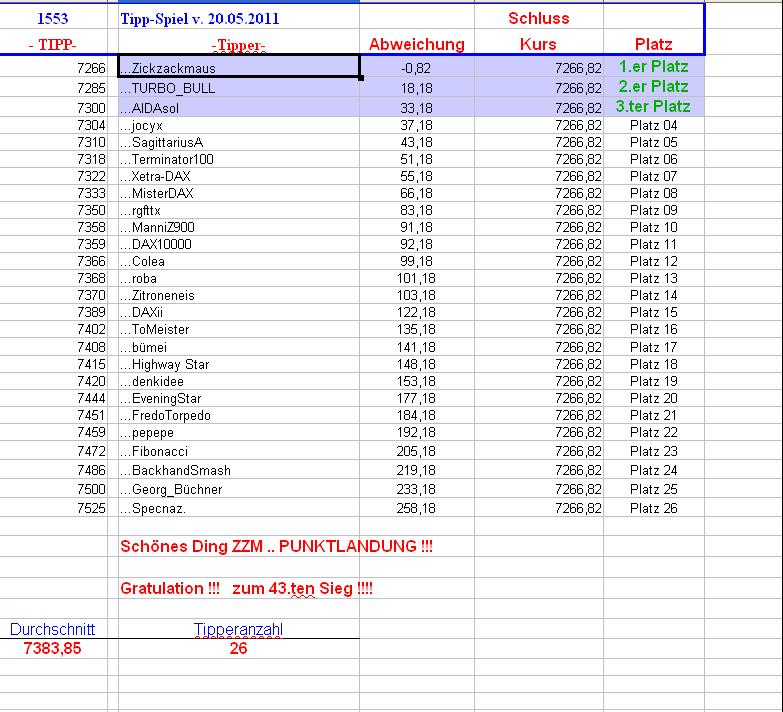Click the average value 7383,85
Image resolution: width=783 pixels, height=712 pixels.
pyautogui.click(x=52, y=648)
